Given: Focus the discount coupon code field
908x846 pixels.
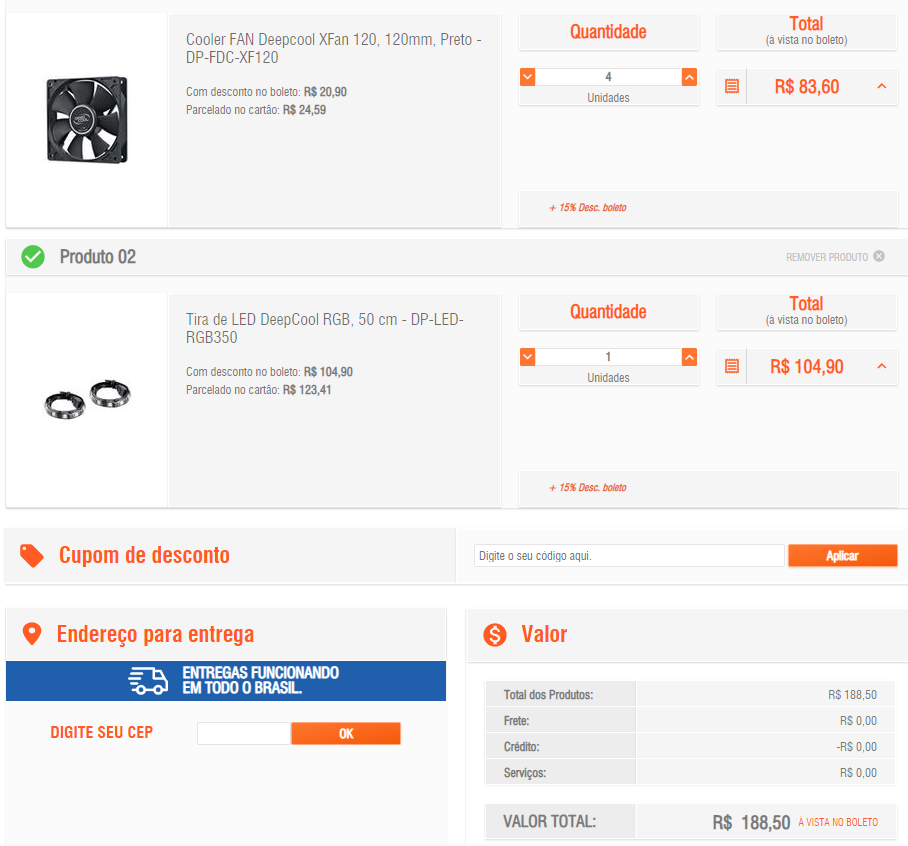Looking at the screenshot, I should tap(629, 555).
